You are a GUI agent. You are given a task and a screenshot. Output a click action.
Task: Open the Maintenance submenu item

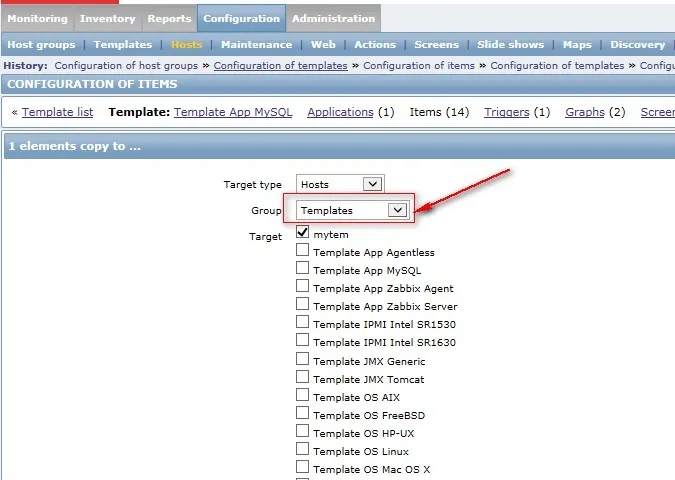257,44
